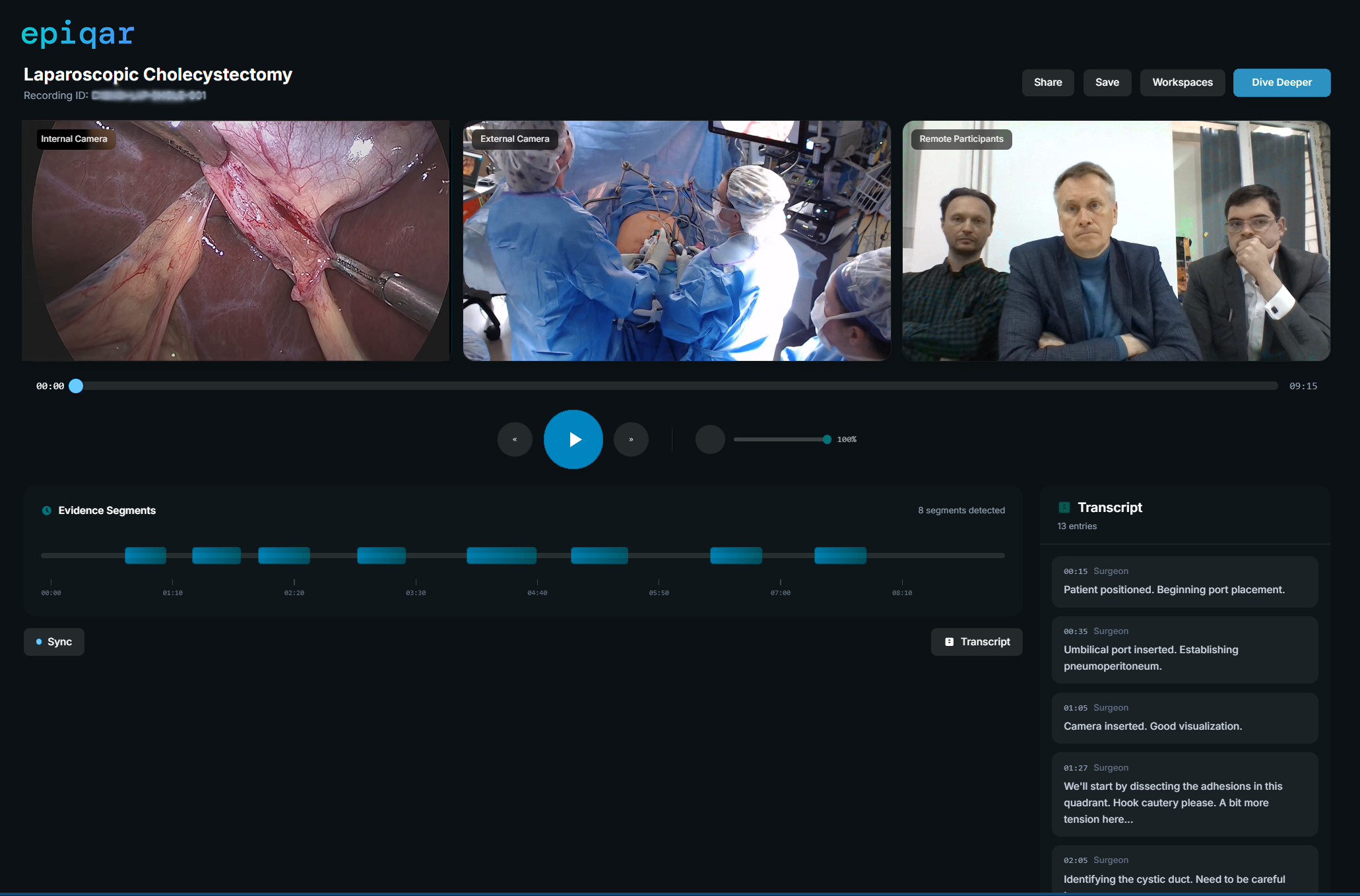1360x896 pixels.
Task: Select the Dive Deeper tab
Action: point(1281,82)
